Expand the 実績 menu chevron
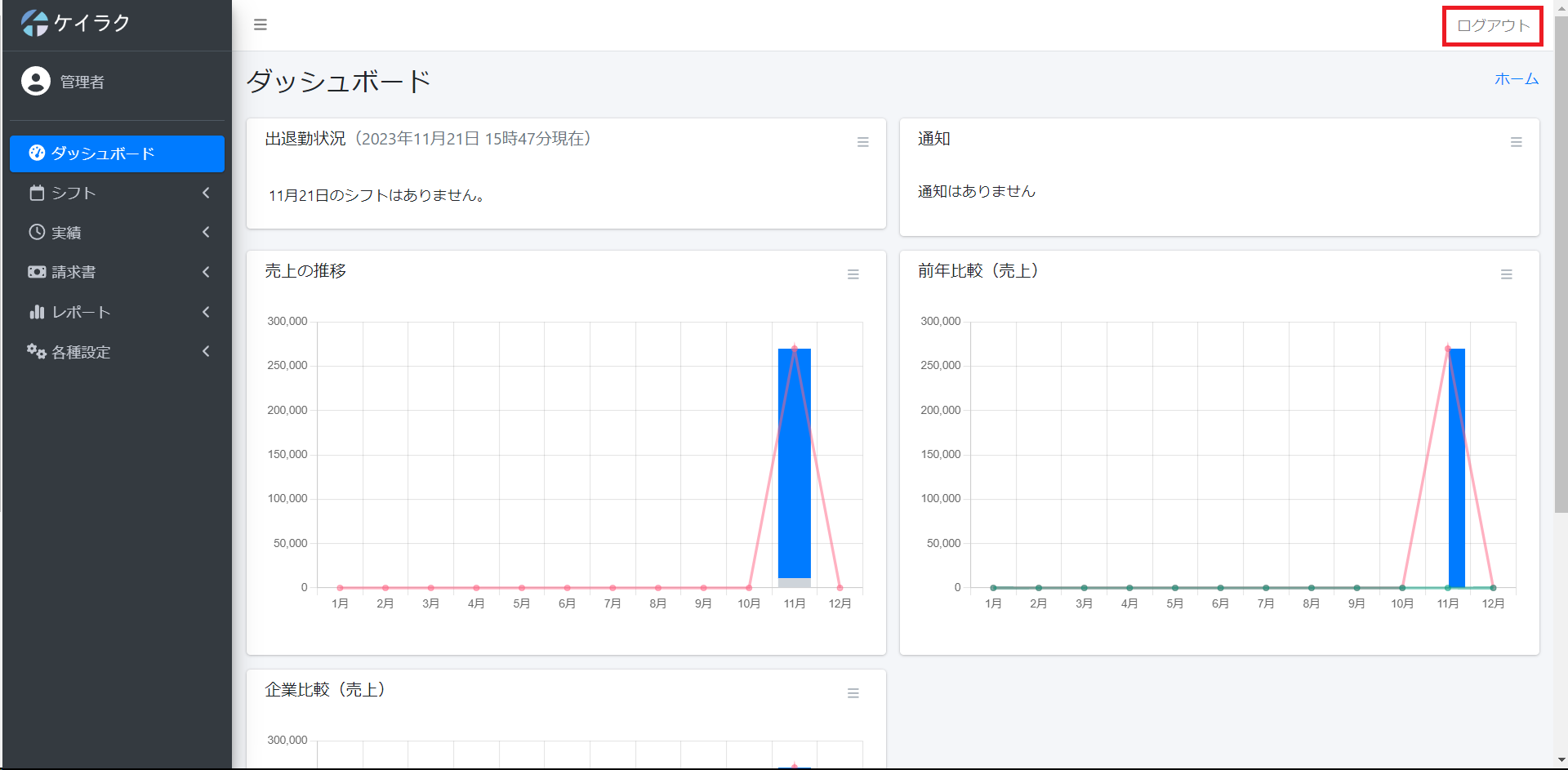 coord(206,232)
